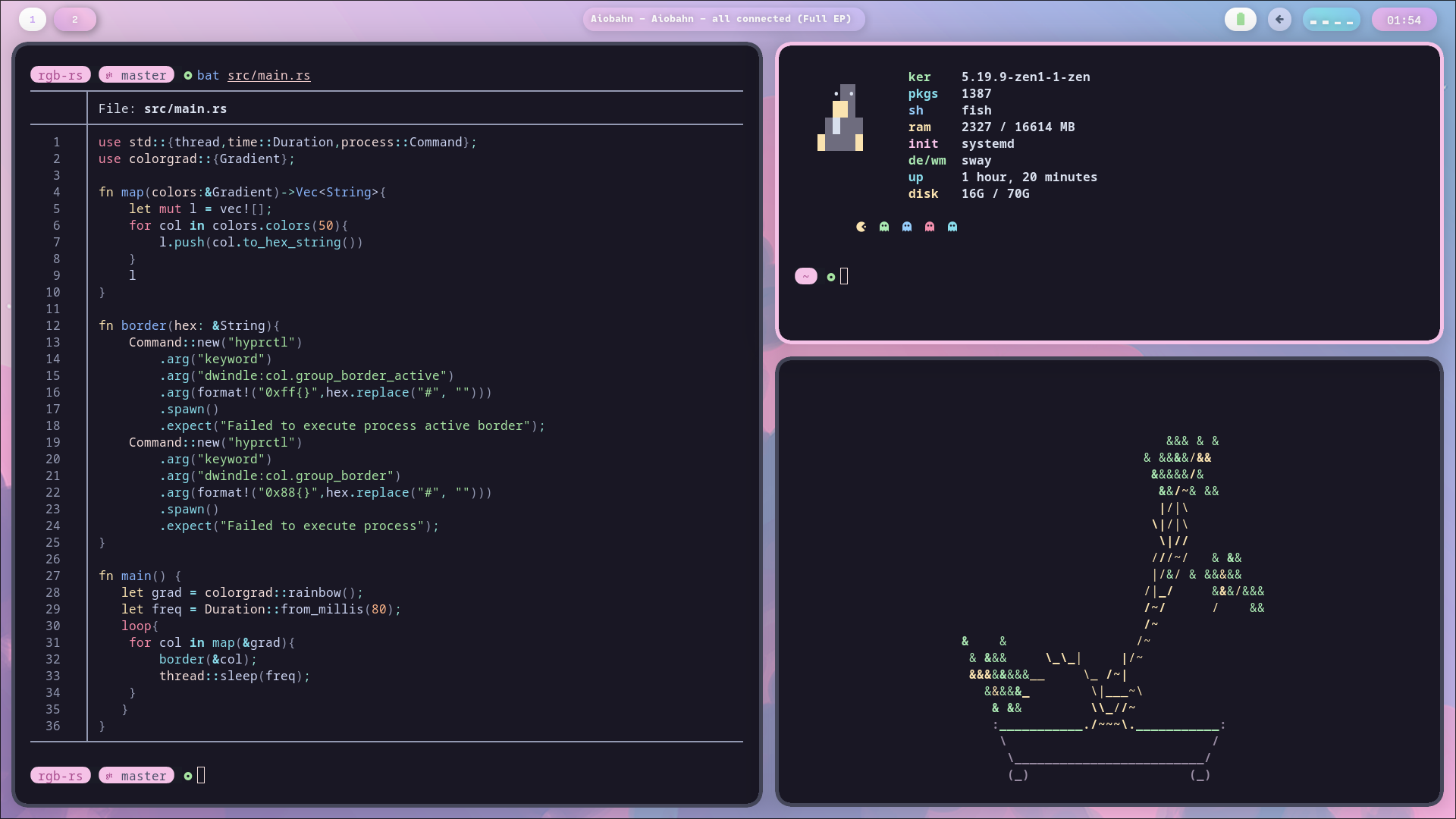Click the battery indicator icon
This screenshot has height=819, width=1456.
[1241, 20]
